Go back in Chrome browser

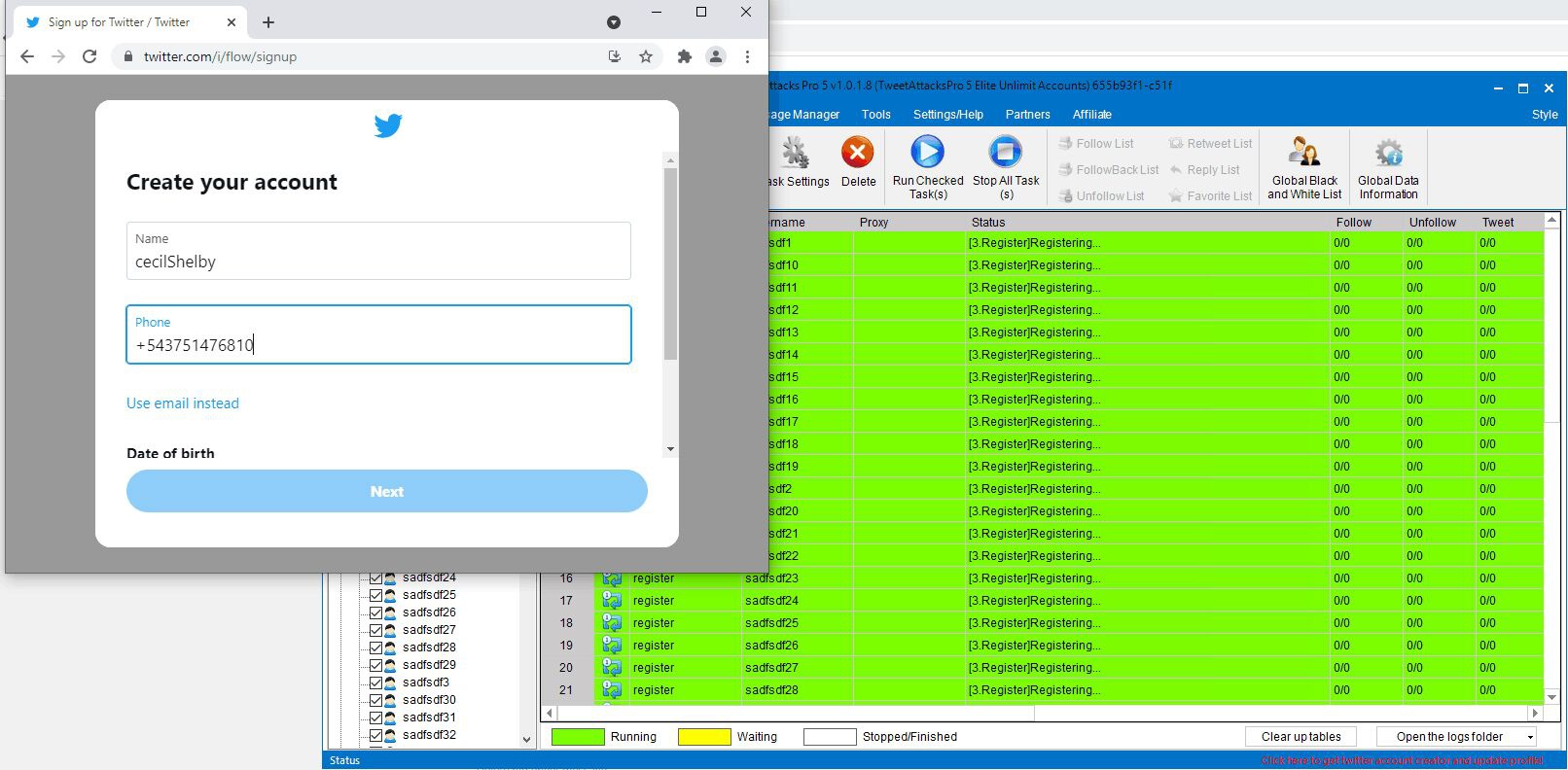coord(27,56)
